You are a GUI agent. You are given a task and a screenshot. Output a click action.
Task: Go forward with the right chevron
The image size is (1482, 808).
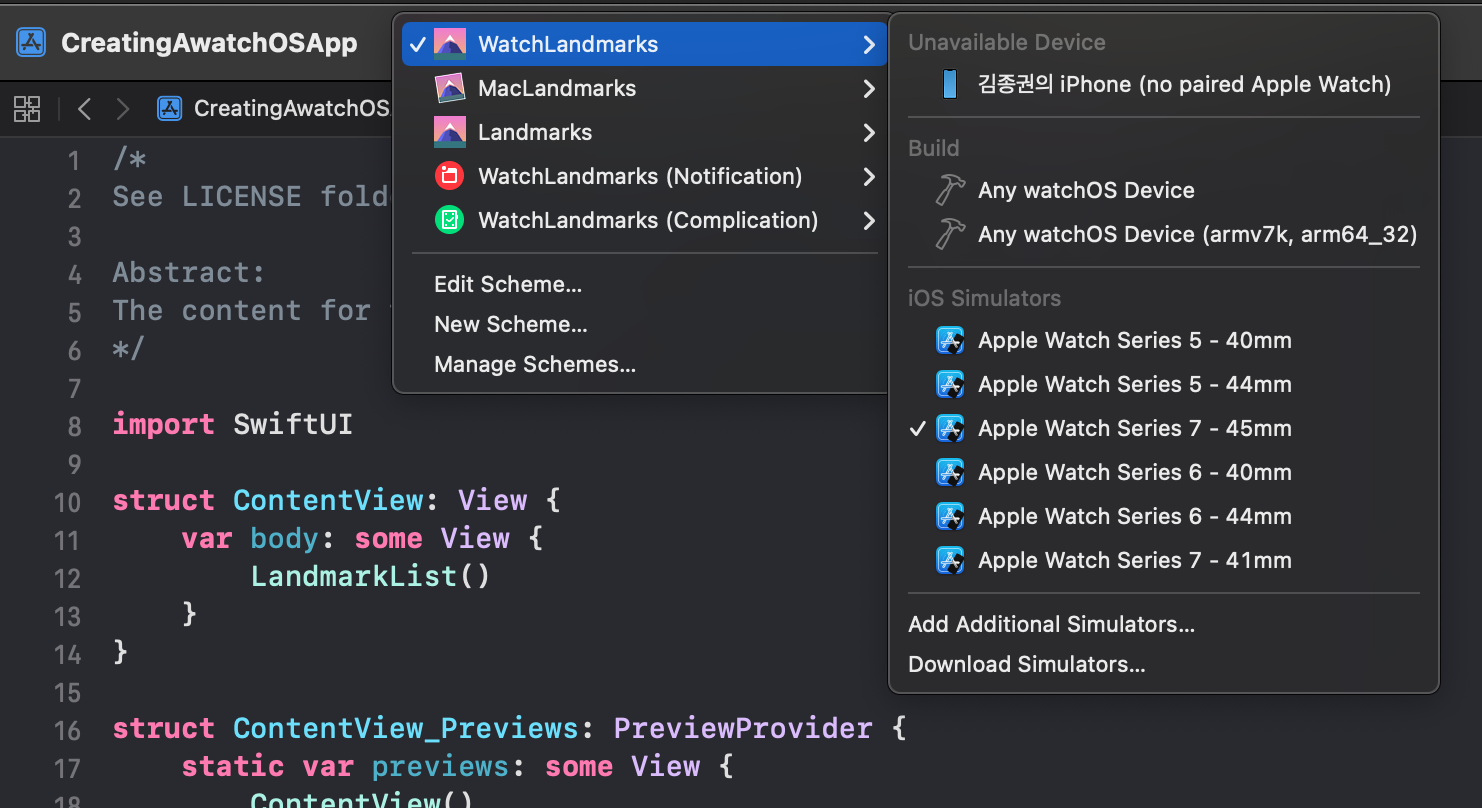click(122, 109)
